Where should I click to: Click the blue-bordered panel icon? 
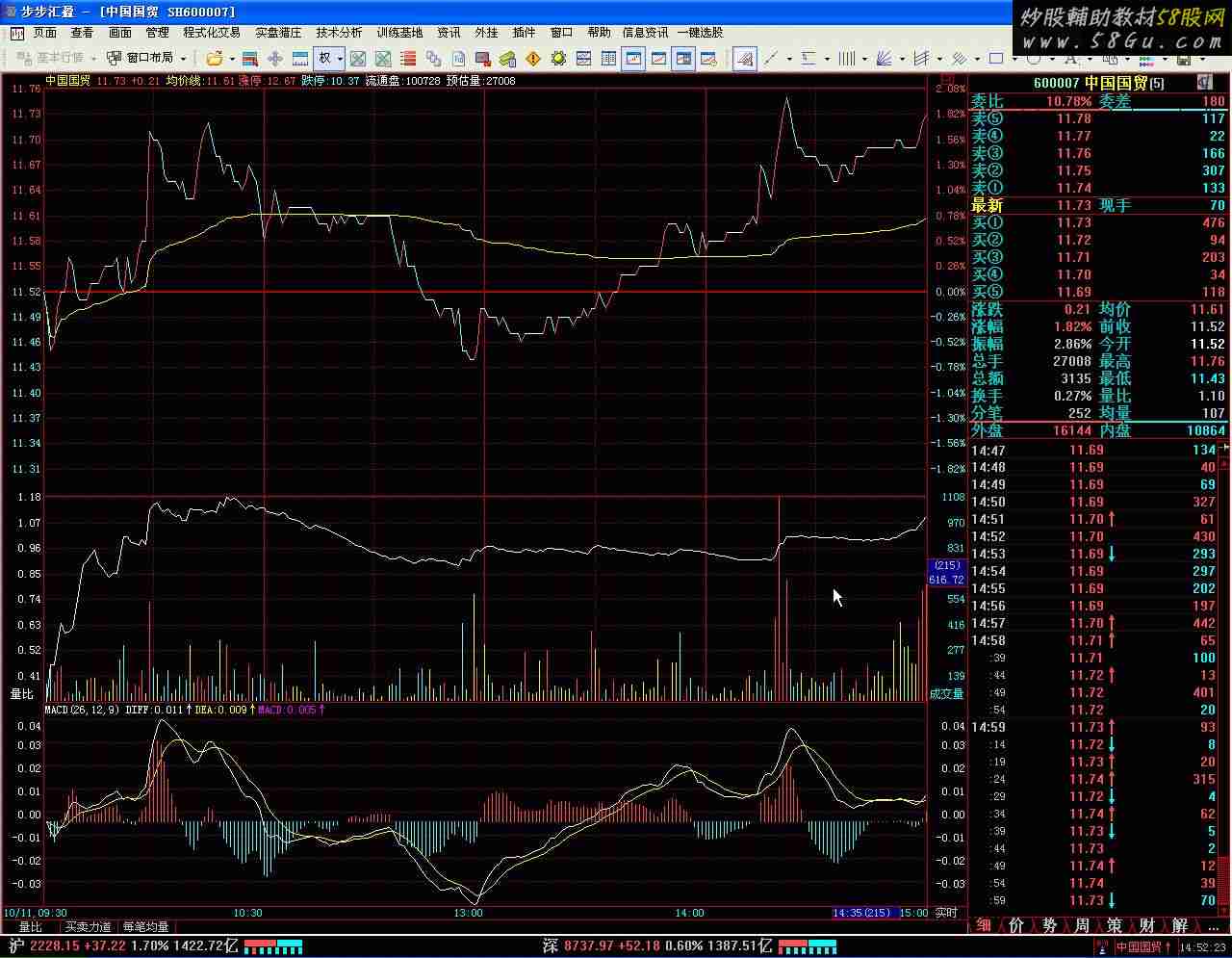[x=300, y=59]
